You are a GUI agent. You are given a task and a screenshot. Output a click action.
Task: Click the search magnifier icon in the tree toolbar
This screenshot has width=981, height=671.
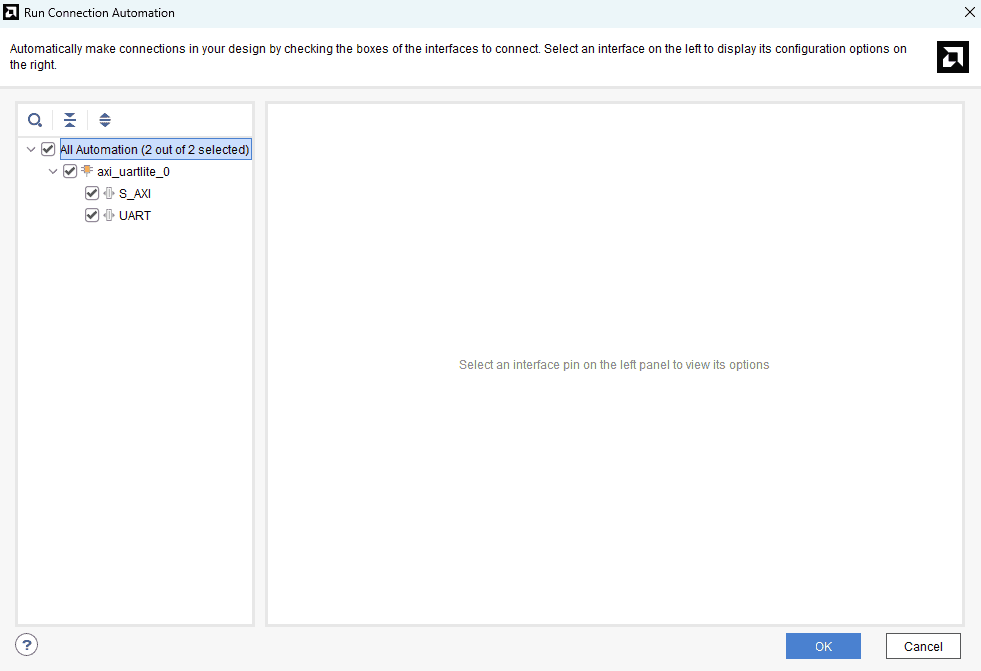coord(35,120)
